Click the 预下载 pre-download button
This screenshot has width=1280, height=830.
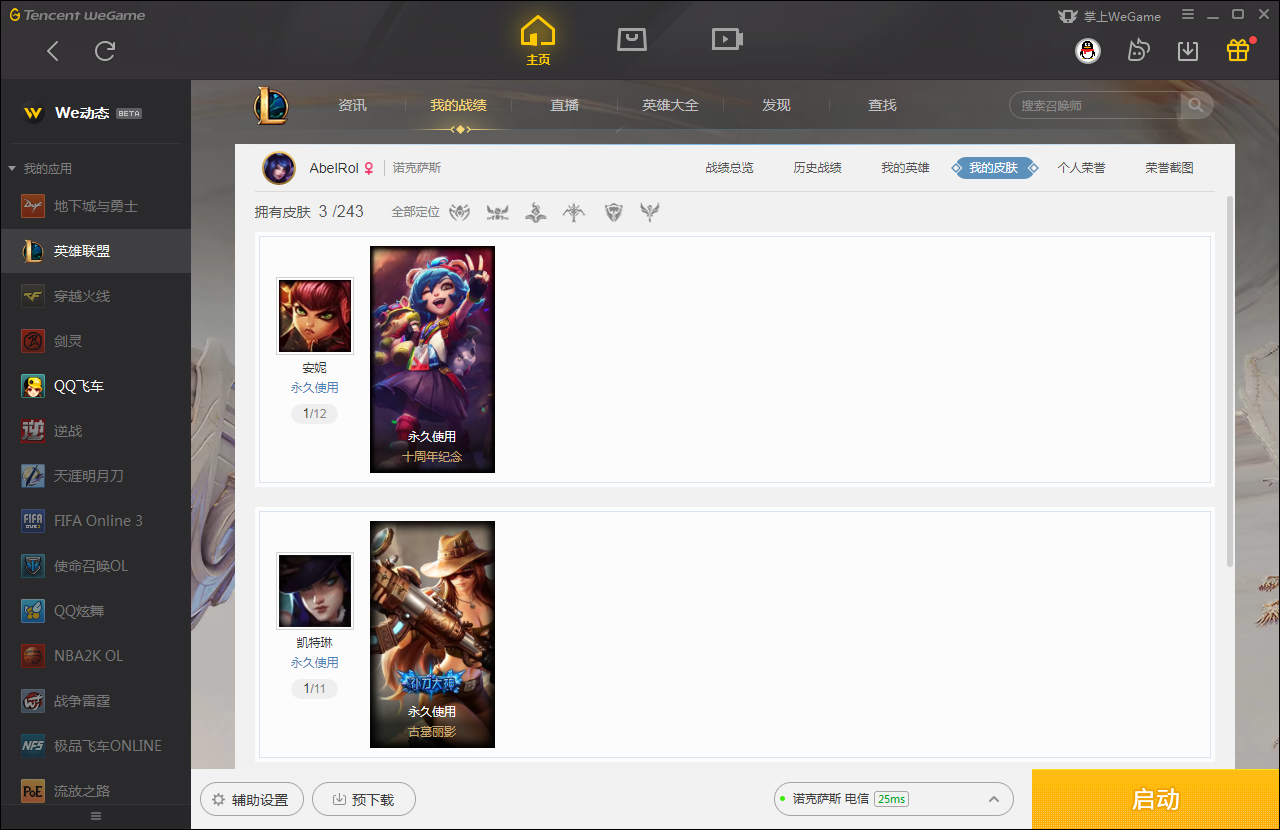click(364, 800)
